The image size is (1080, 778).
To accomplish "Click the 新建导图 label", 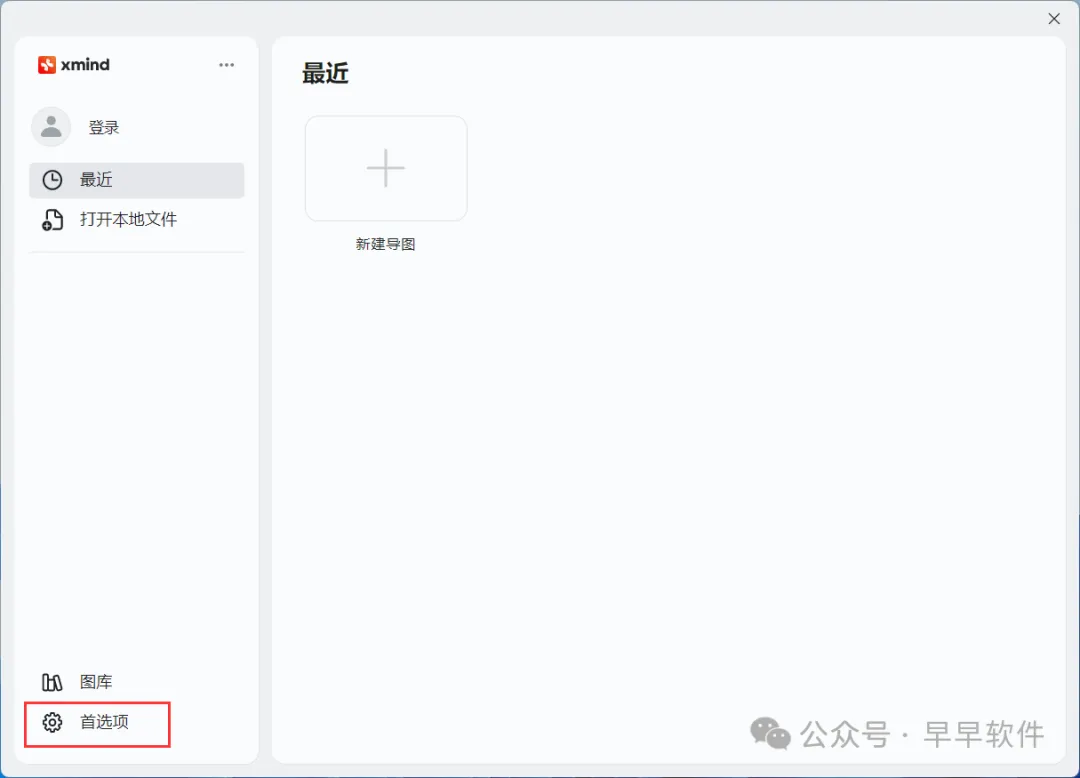I will pos(385,244).
